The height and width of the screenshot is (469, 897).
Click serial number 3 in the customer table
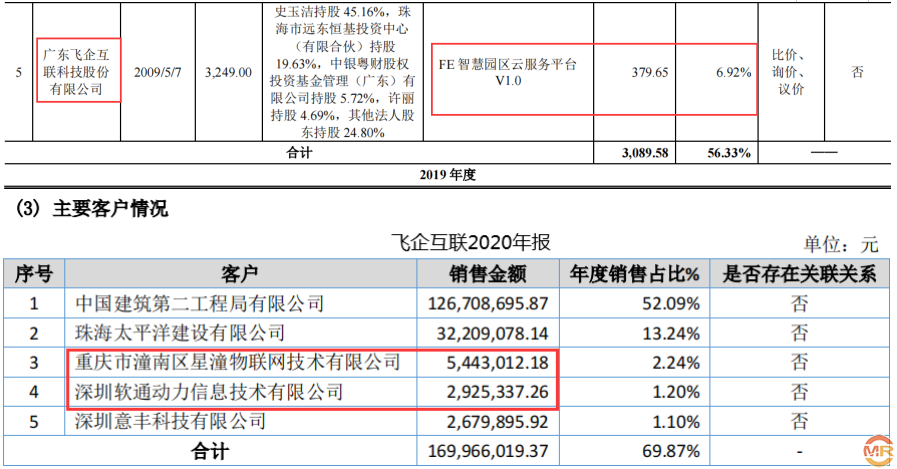34,363
